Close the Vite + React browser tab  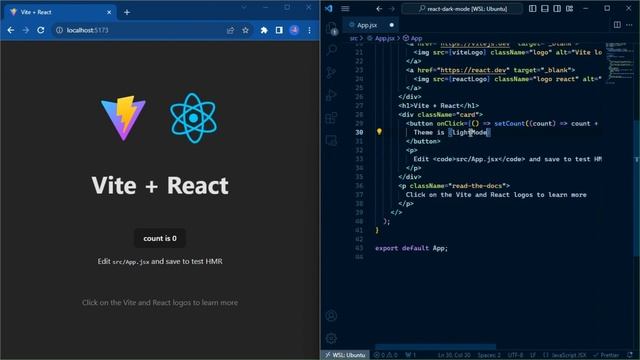pyautogui.click(x=109, y=12)
